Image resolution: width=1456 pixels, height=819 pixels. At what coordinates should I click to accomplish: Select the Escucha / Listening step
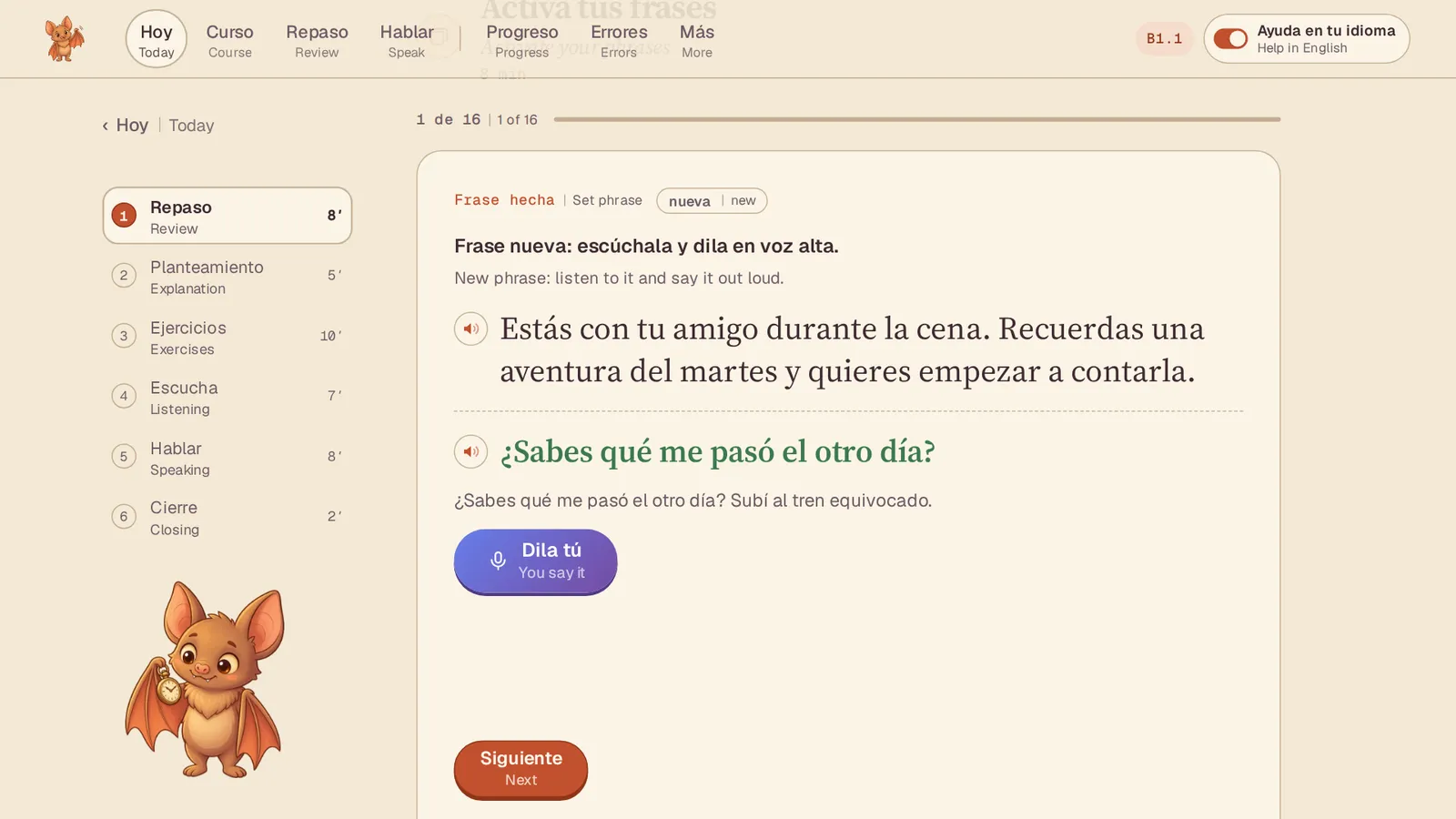(x=227, y=397)
